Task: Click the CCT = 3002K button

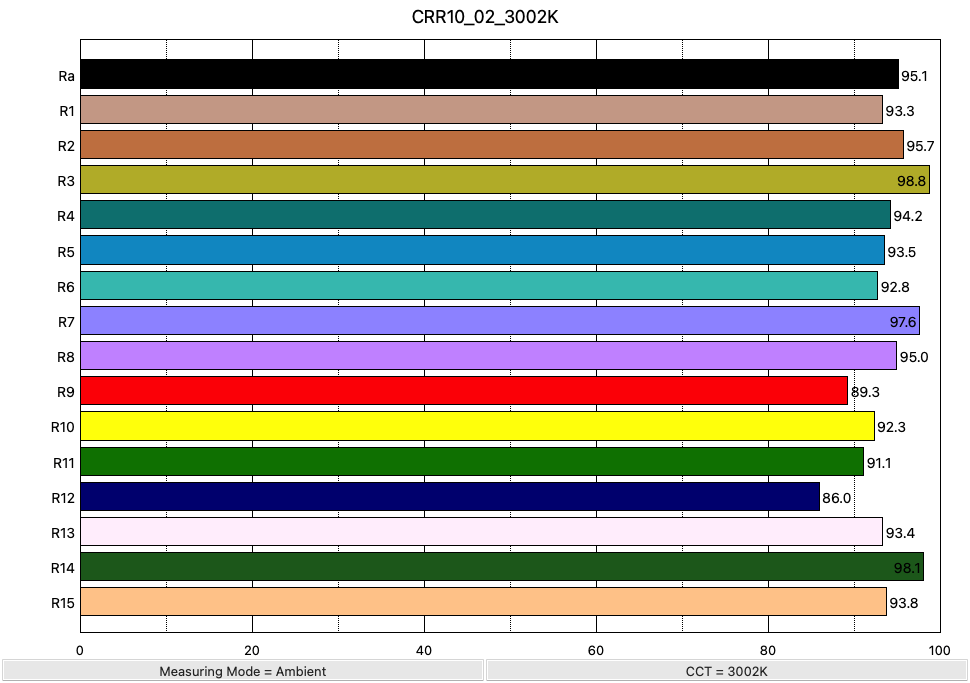Action: pyautogui.click(x=727, y=671)
